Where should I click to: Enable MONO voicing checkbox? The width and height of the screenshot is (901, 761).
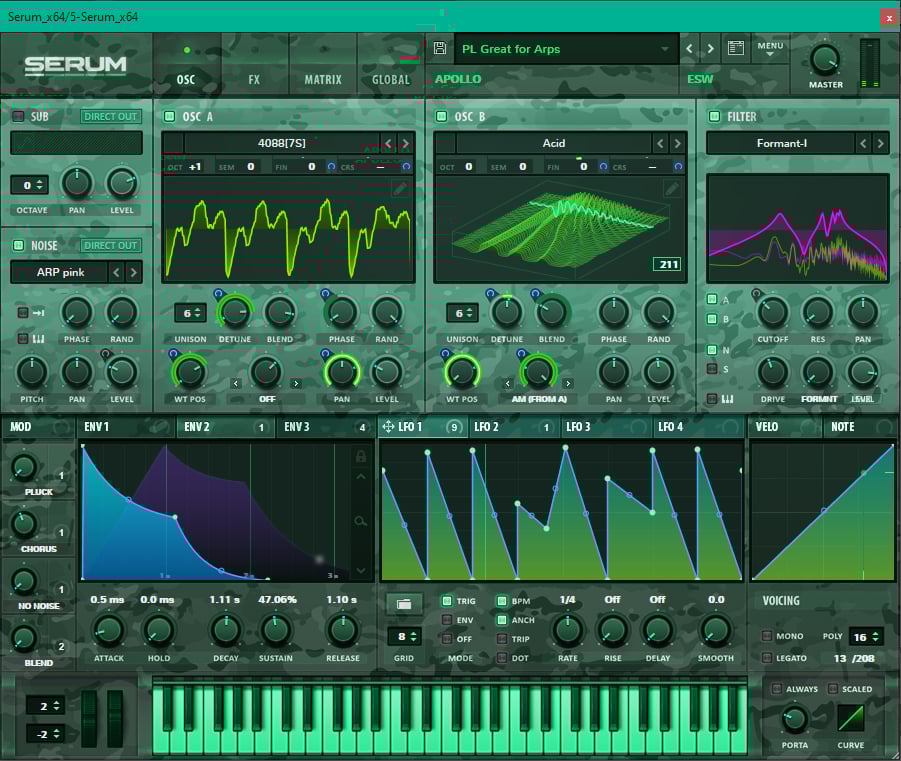767,636
